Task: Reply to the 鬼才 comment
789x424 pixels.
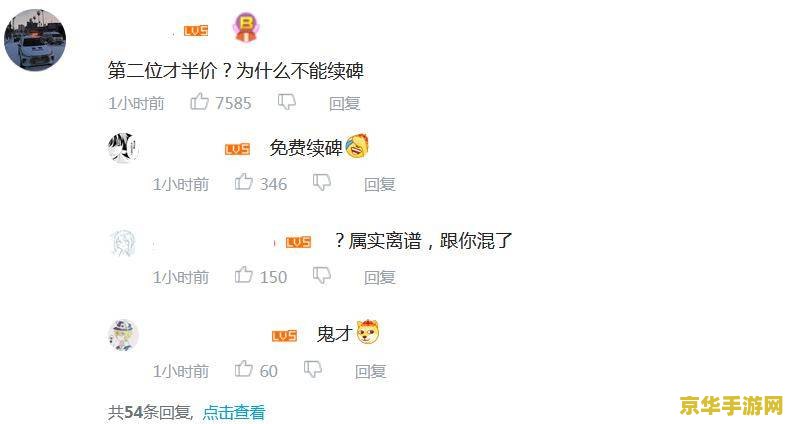Action: [371, 371]
